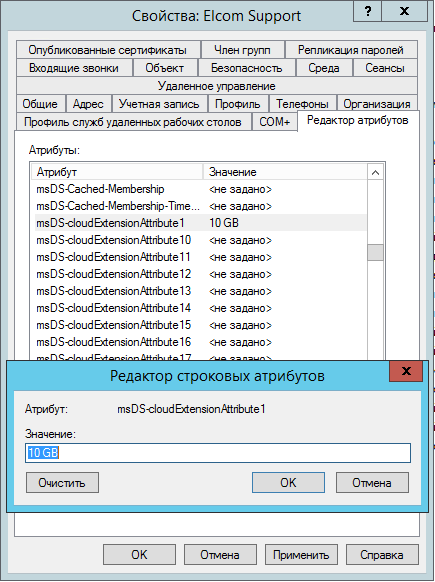Click the help question mark button
This screenshot has height=582, width=435.
pyautogui.click(x=367, y=11)
